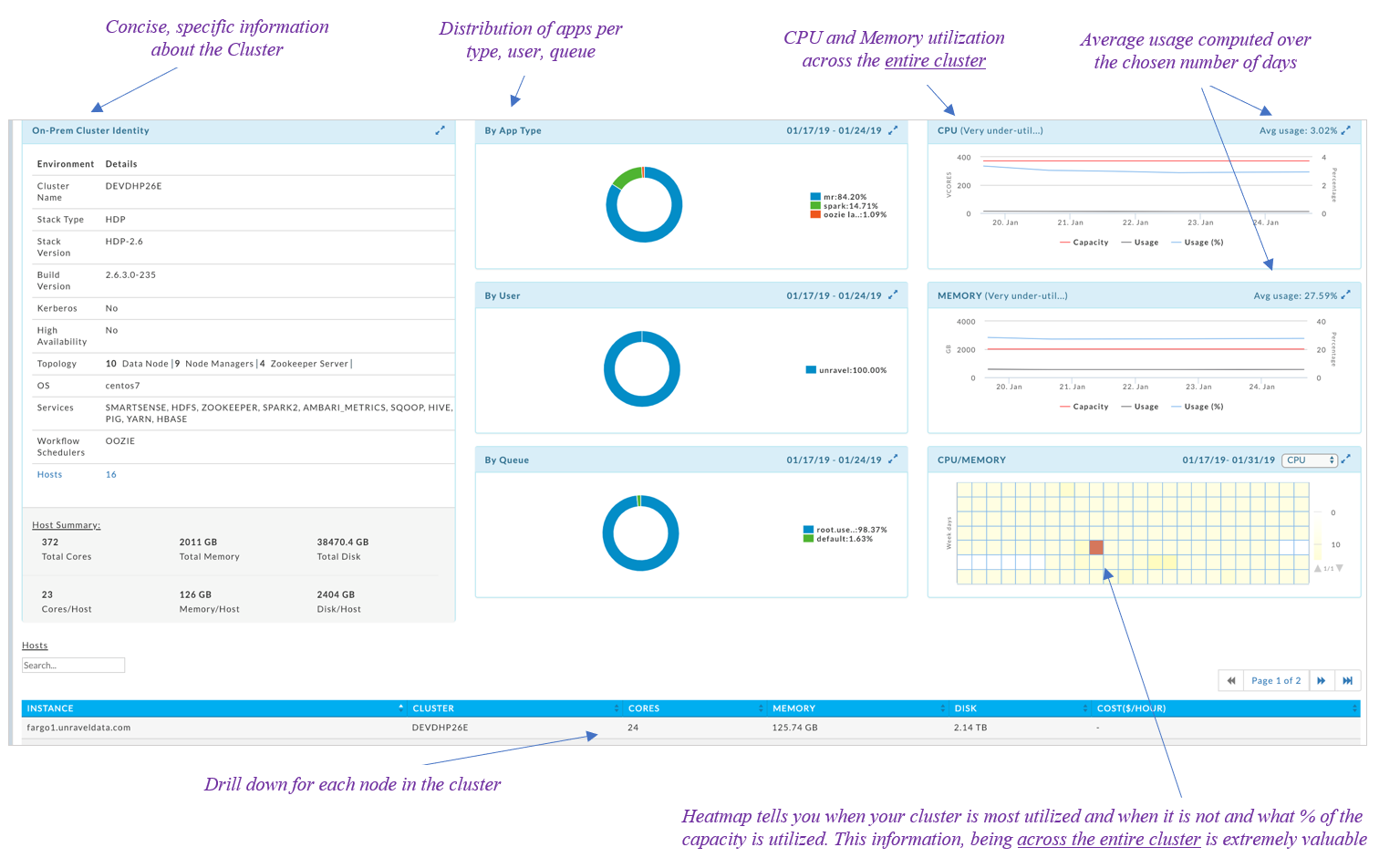The height and width of the screenshot is (868, 1400).
Task: Expand the MEMORY utilization chart
Action: [x=1345, y=294]
